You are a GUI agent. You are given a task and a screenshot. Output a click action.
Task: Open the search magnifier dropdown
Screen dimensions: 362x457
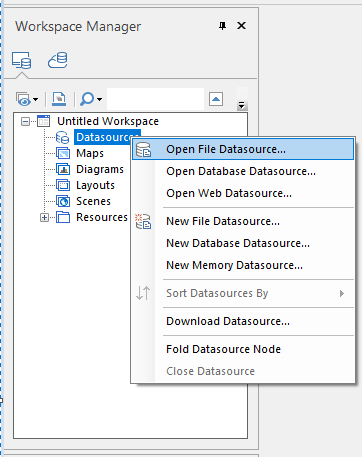coord(91,99)
